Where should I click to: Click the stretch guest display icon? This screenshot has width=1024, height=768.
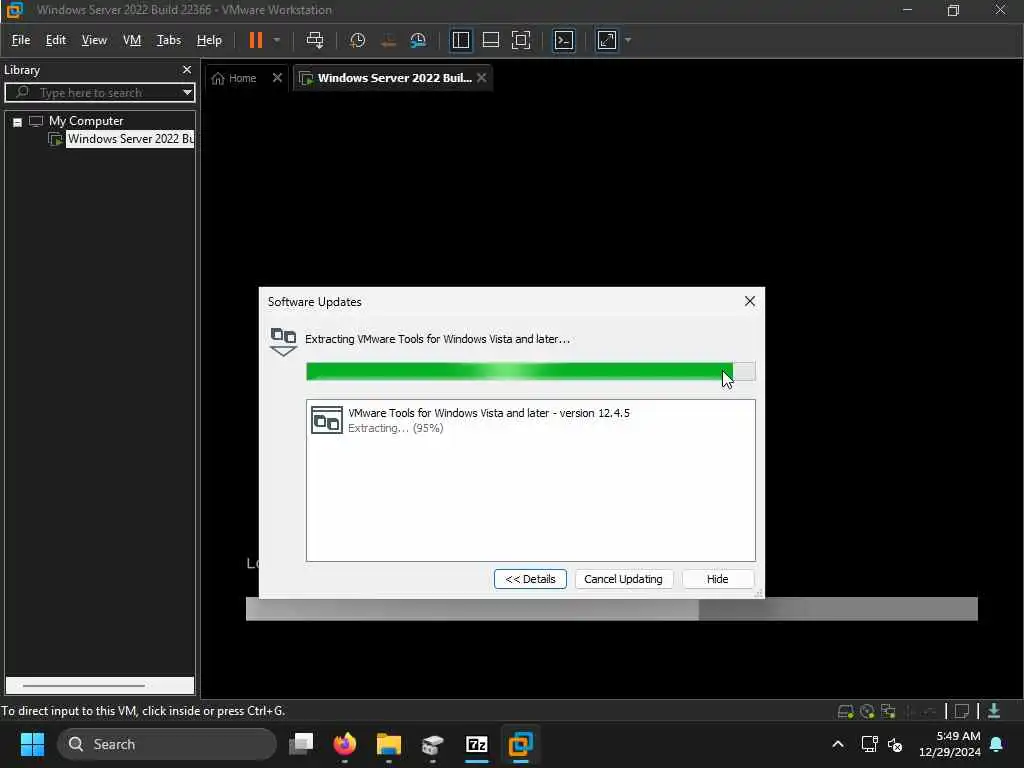tap(607, 40)
